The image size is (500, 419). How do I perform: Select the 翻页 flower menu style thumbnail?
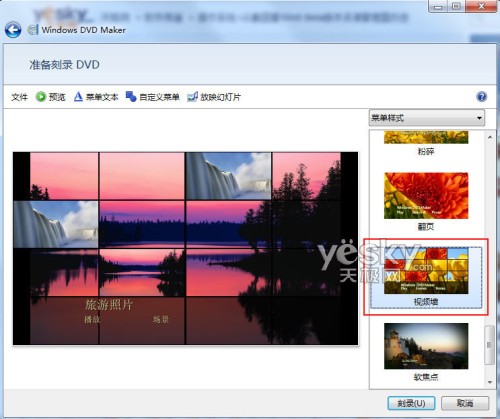tap(426, 196)
